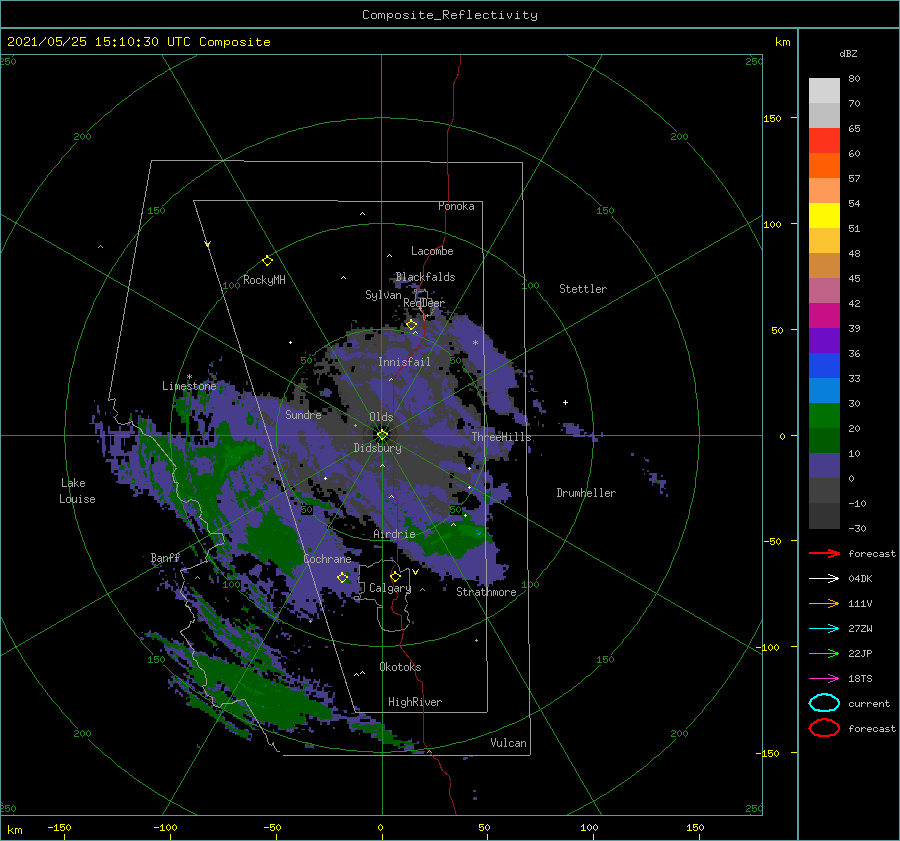Image resolution: width=900 pixels, height=841 pixels.
Task: Click the 'Strathmore' city label
Action: tap(486, 592)
